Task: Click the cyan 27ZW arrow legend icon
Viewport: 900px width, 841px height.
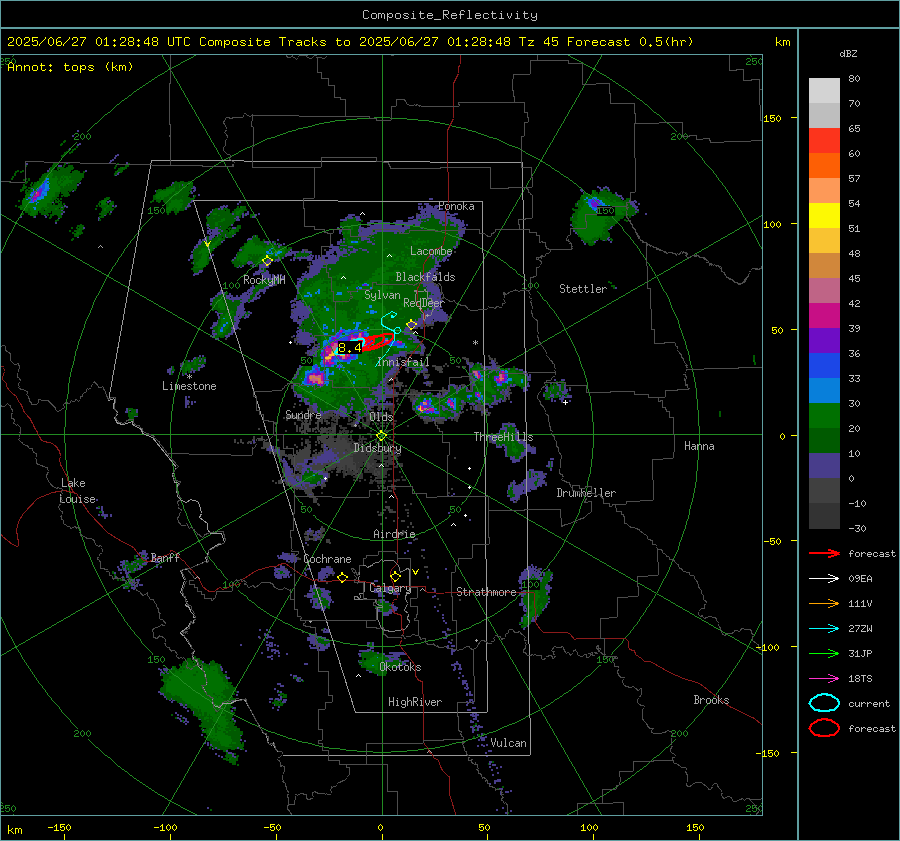Action: point(824,629)
